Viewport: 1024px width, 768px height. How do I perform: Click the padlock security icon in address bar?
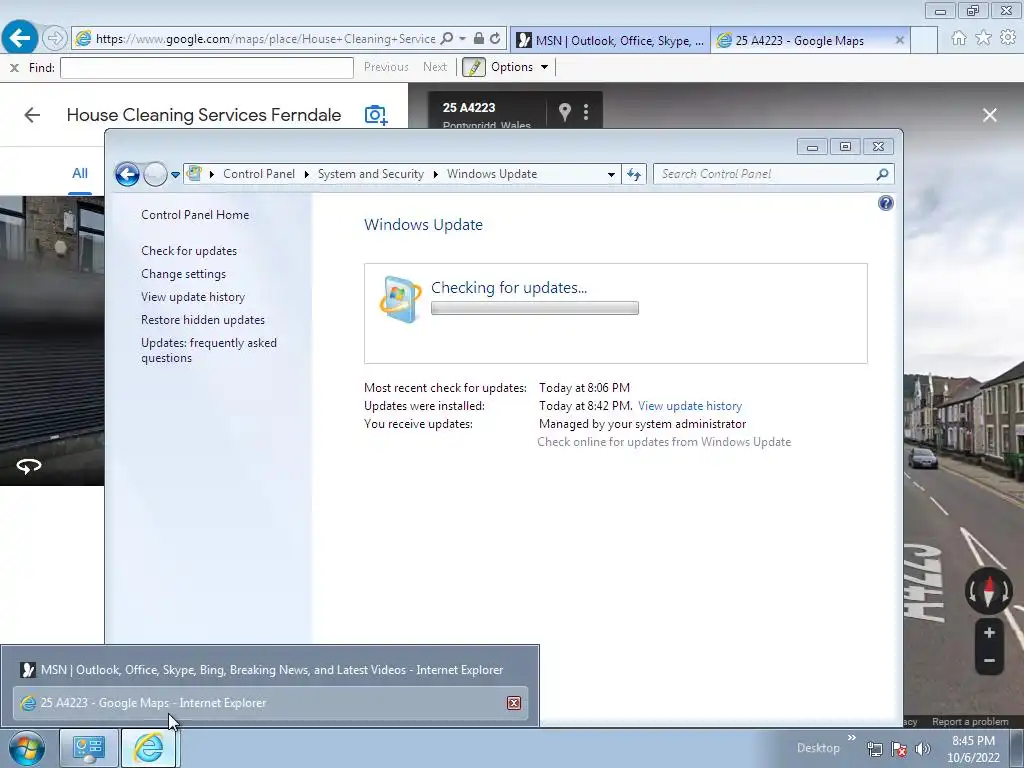point(479,39)
